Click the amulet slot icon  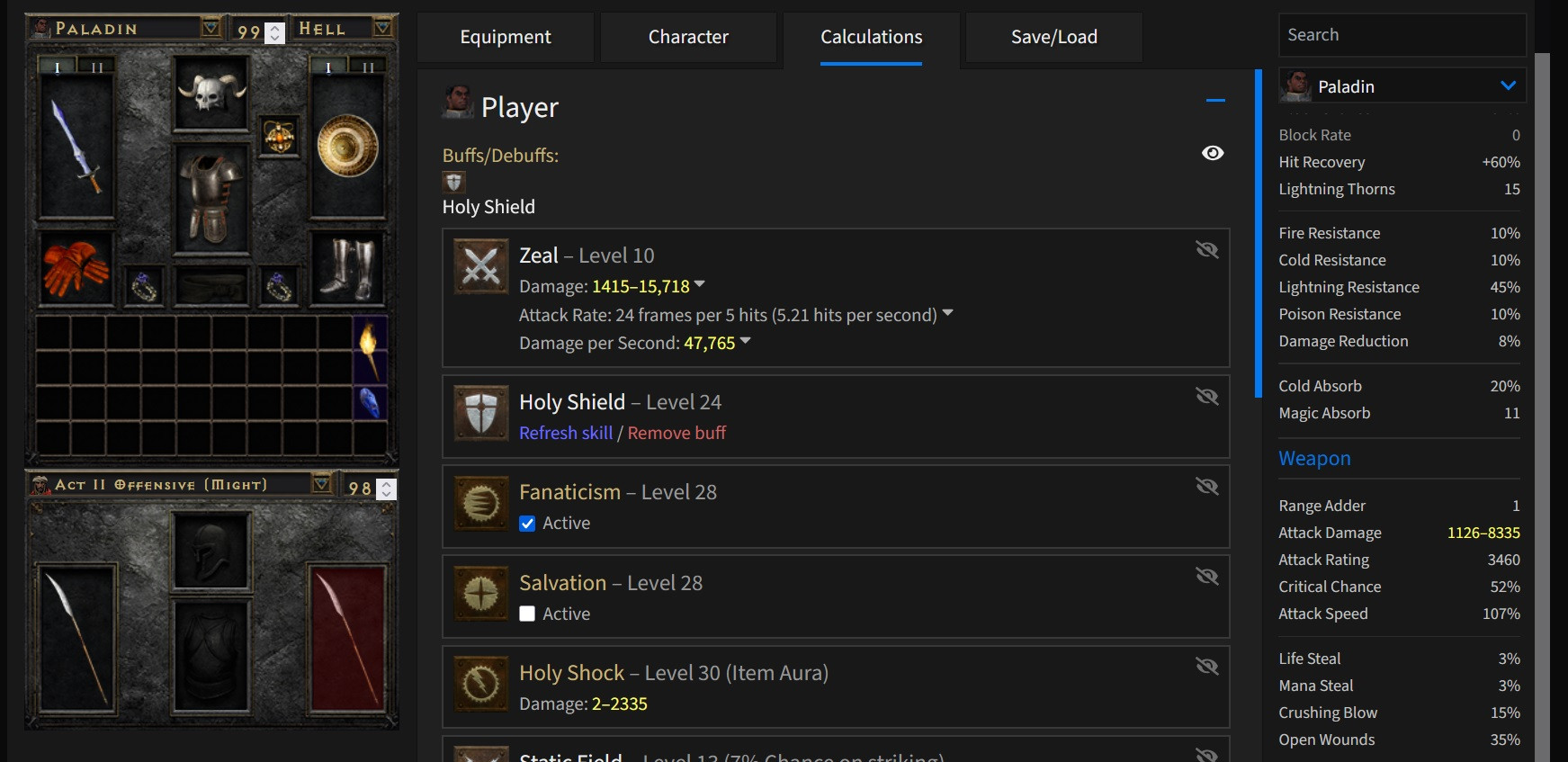279,137
